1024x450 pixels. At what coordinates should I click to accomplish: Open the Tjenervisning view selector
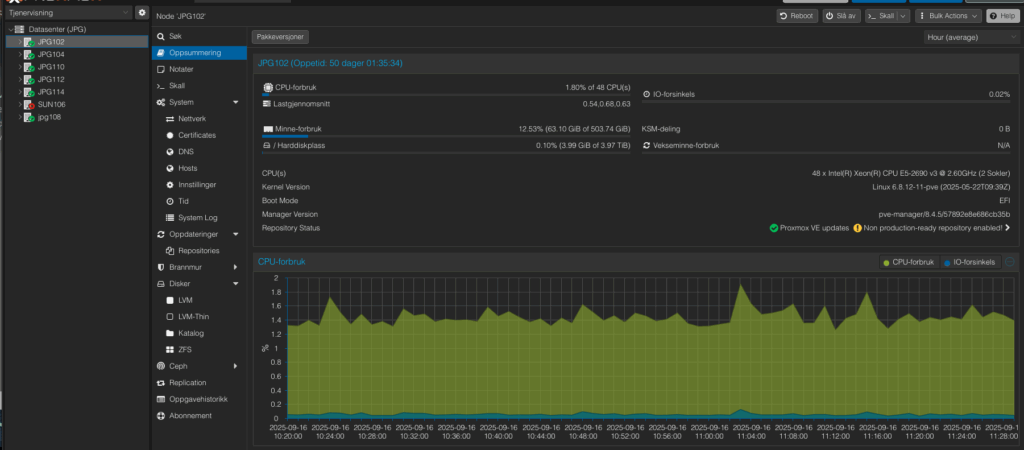67,13
